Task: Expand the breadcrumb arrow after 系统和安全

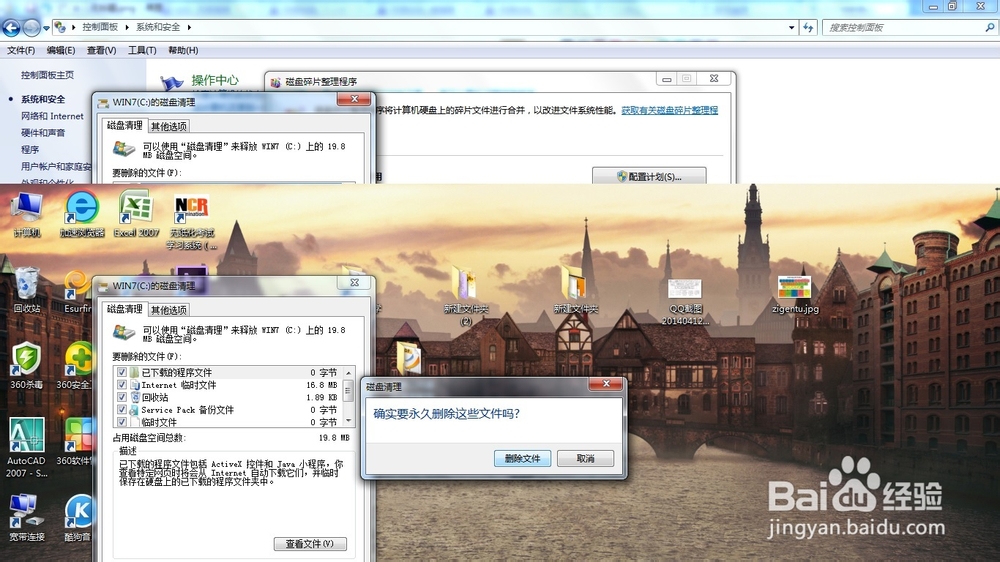Action: click(189, 27)
